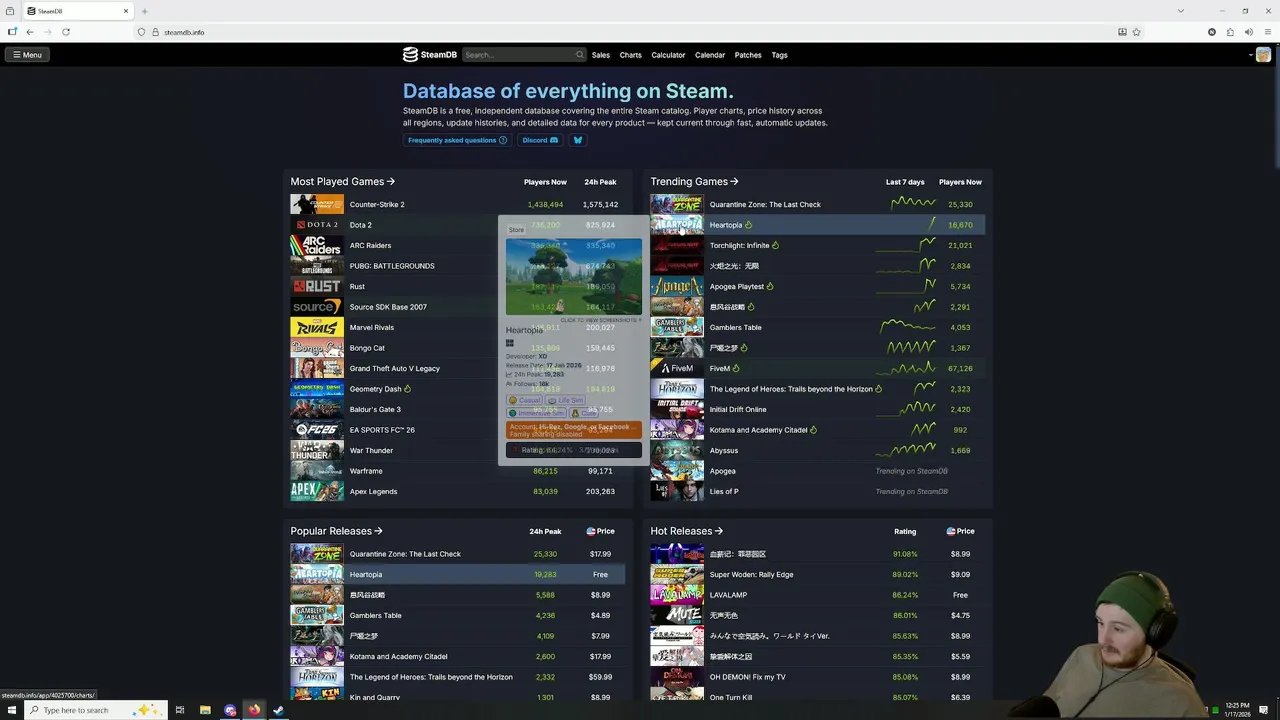Click PUBG: BATTLEGROUNDS row
1280x720 pixels.
click(x=460, y=266)
